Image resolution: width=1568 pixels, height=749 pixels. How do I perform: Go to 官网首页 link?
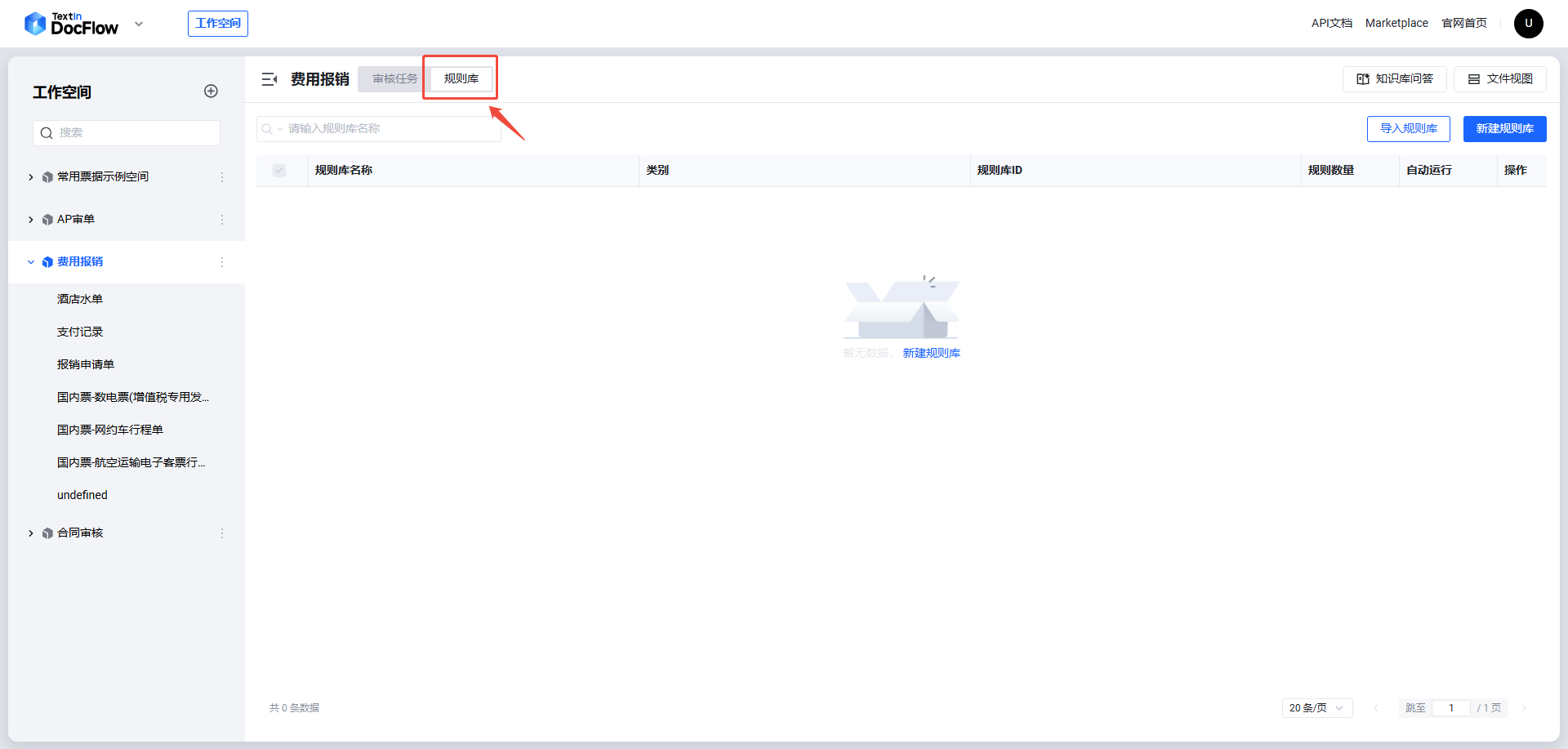click(1464, 23)
